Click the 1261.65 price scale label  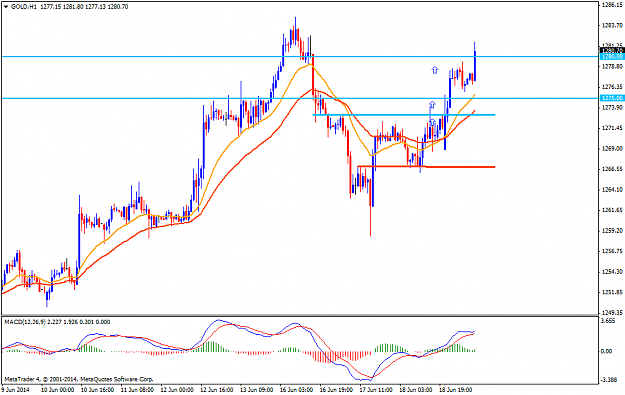click(x=612, y=210)
